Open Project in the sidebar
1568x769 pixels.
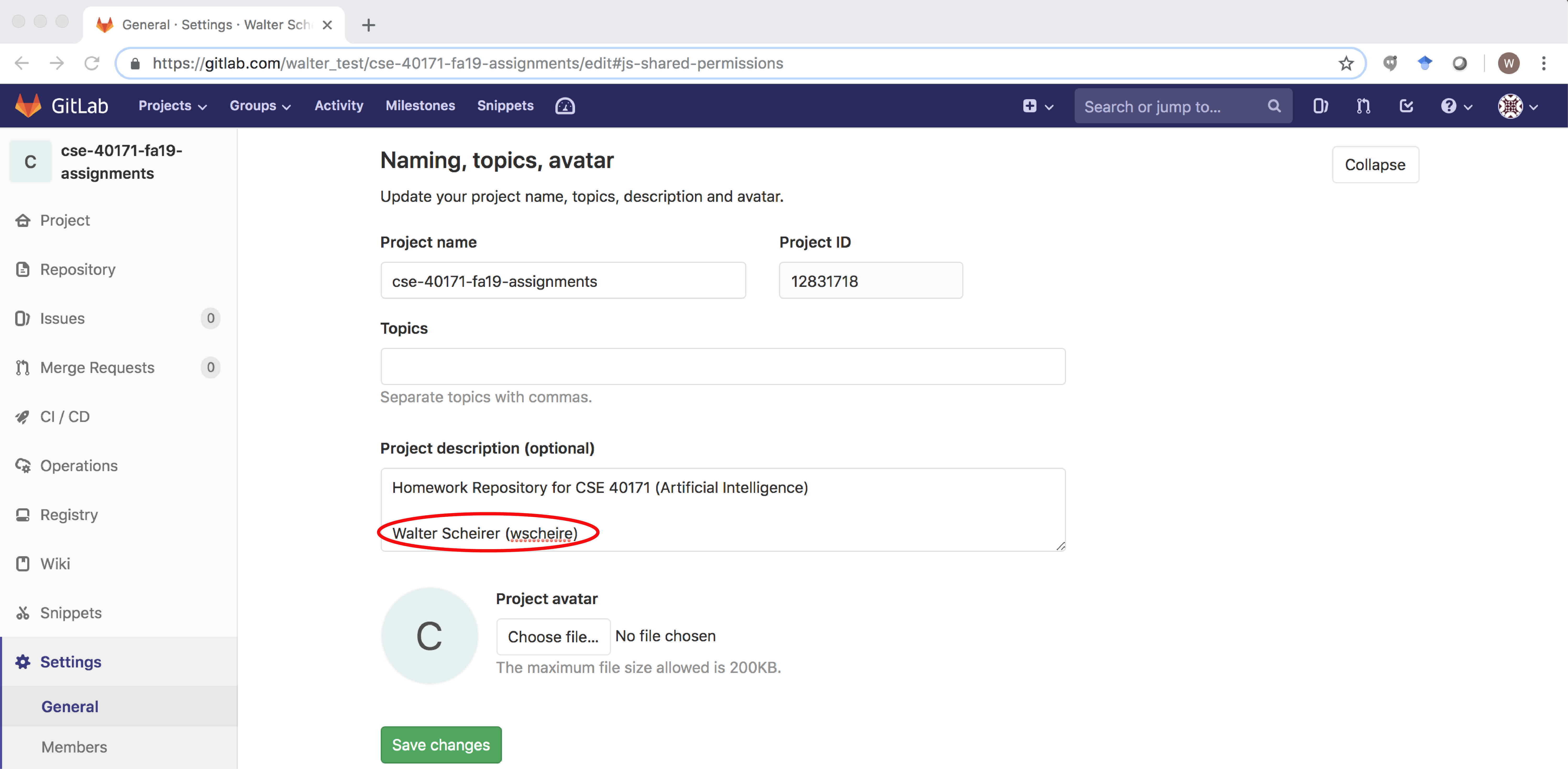tap(118, 220)
